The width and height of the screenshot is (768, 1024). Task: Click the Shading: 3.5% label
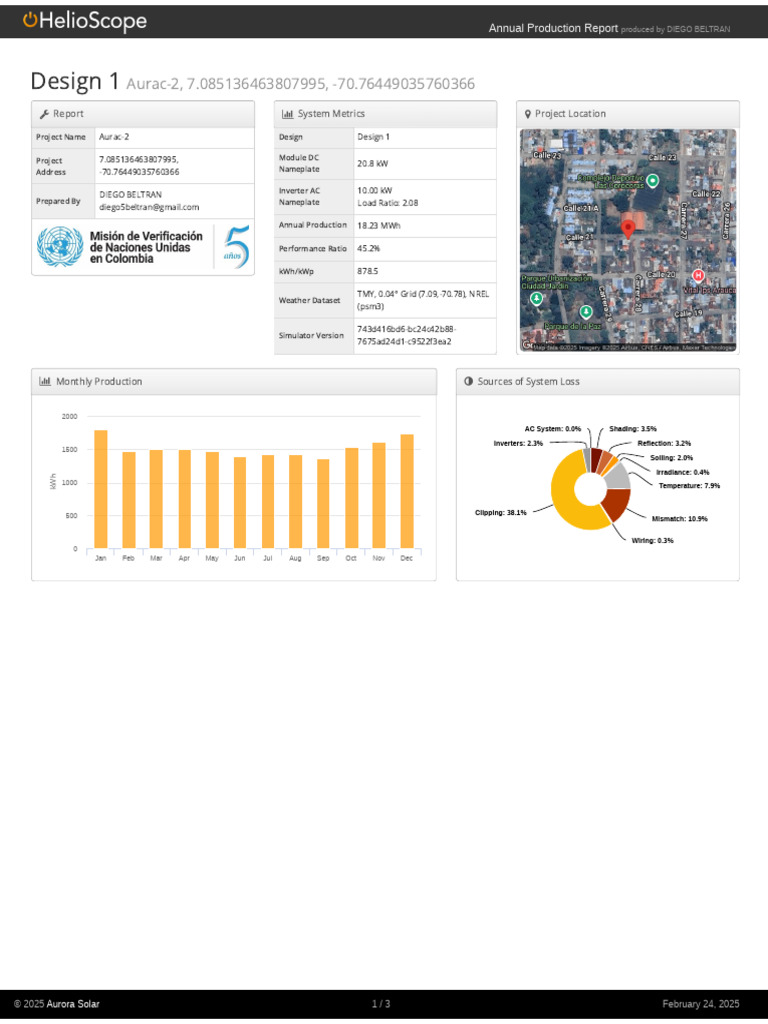(x=633, y=429)
